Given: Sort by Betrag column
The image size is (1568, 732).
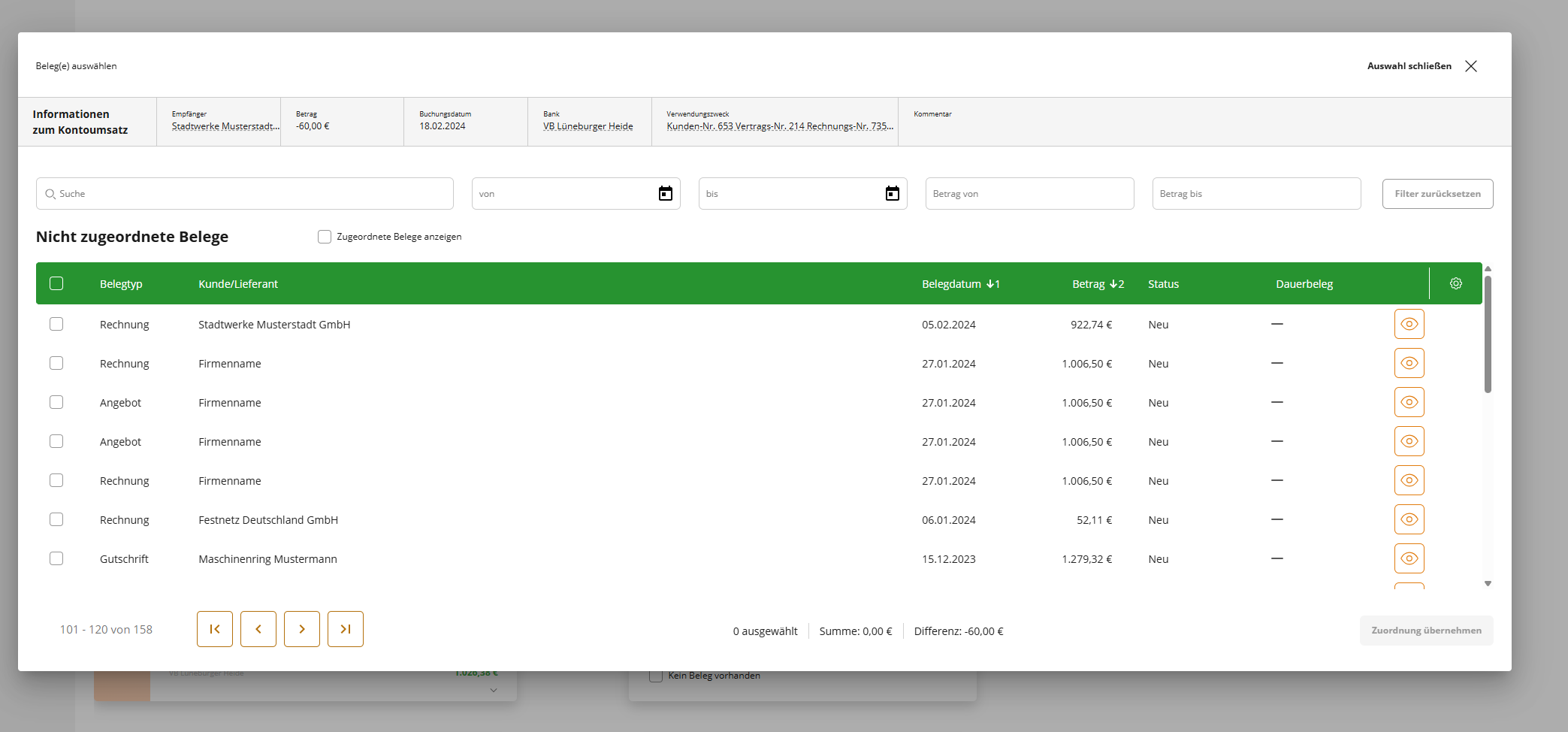Looking at the screenshot, I should click(x=1098, y=284).
